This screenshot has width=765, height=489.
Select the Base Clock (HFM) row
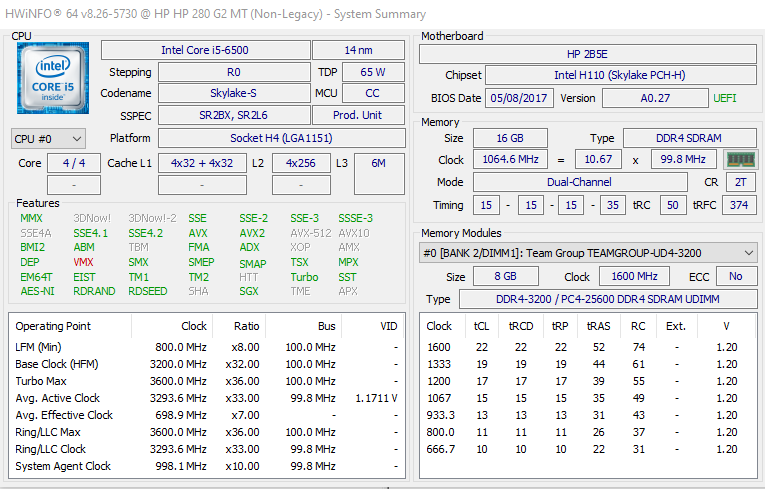pyautogui.click(x=207, y=364)
